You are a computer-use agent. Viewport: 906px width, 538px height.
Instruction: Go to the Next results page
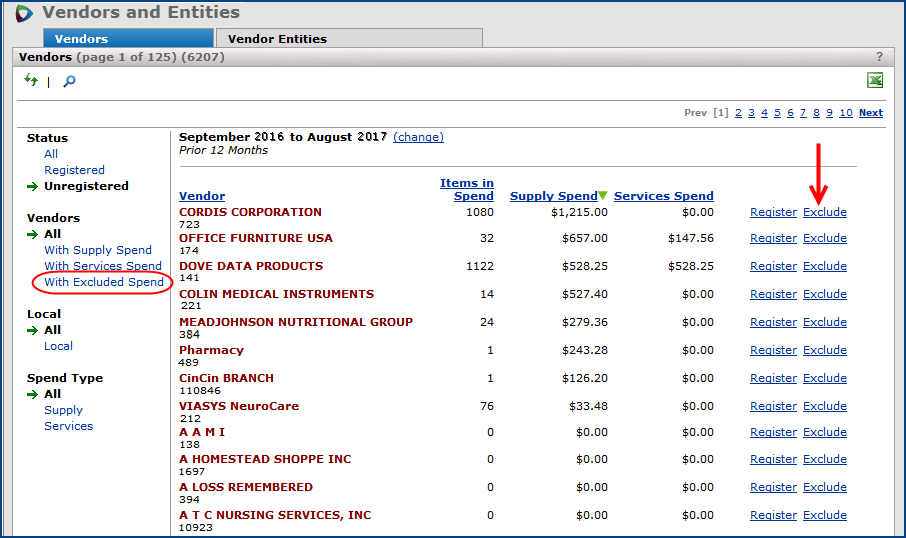coord(870,113)
